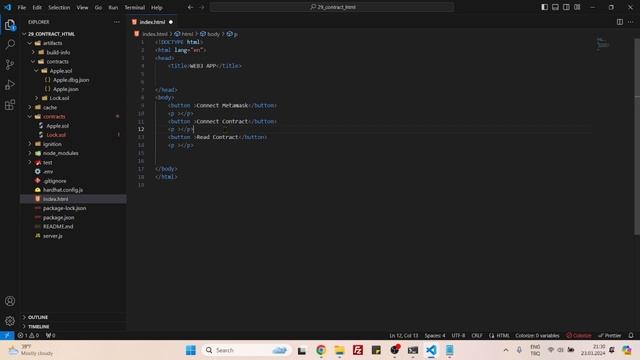Viewport: 640px width, 360px height.
Task: Open Chrome from the taskbar
Action: (x=321, y=350)
